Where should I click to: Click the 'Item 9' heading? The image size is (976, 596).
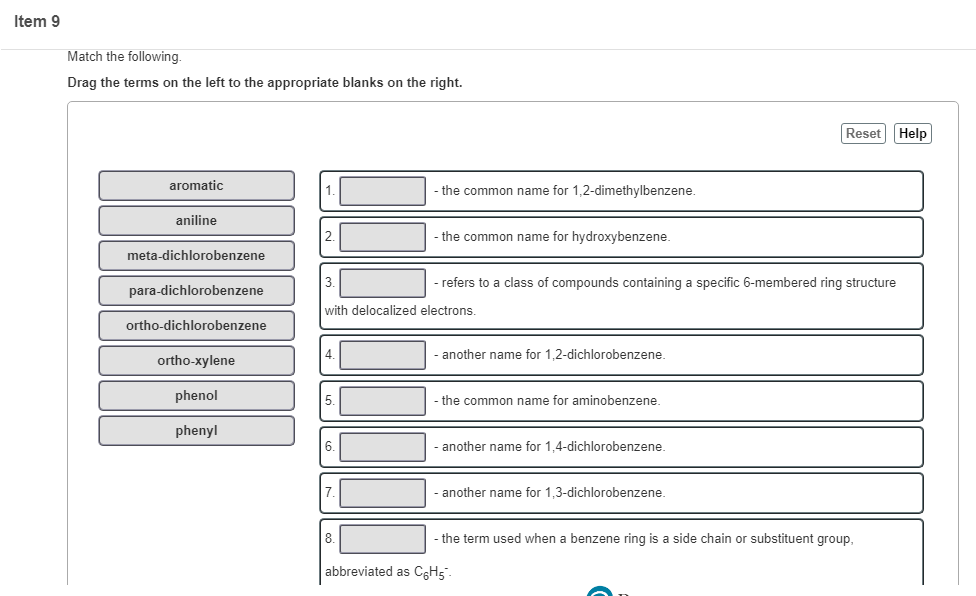pyautogui.click(x=37, y=22)
